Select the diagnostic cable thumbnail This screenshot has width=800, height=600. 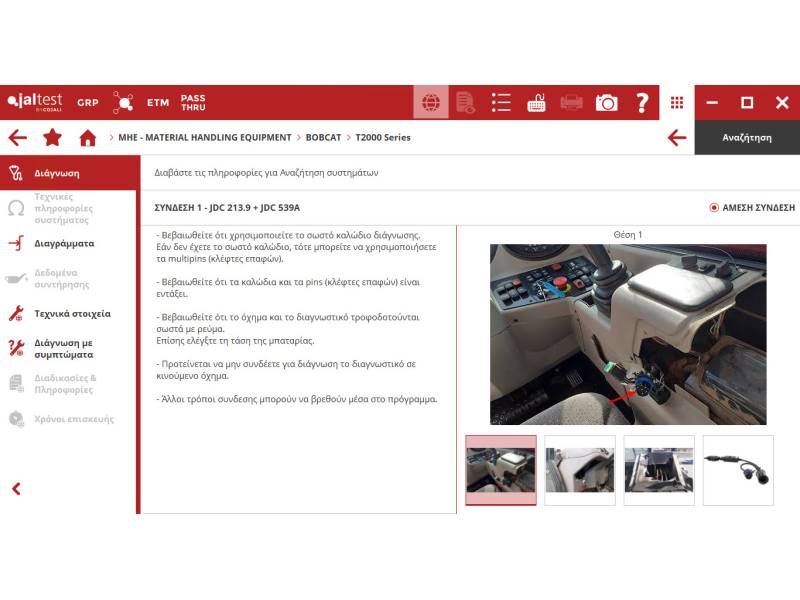[x=738, y=470]
